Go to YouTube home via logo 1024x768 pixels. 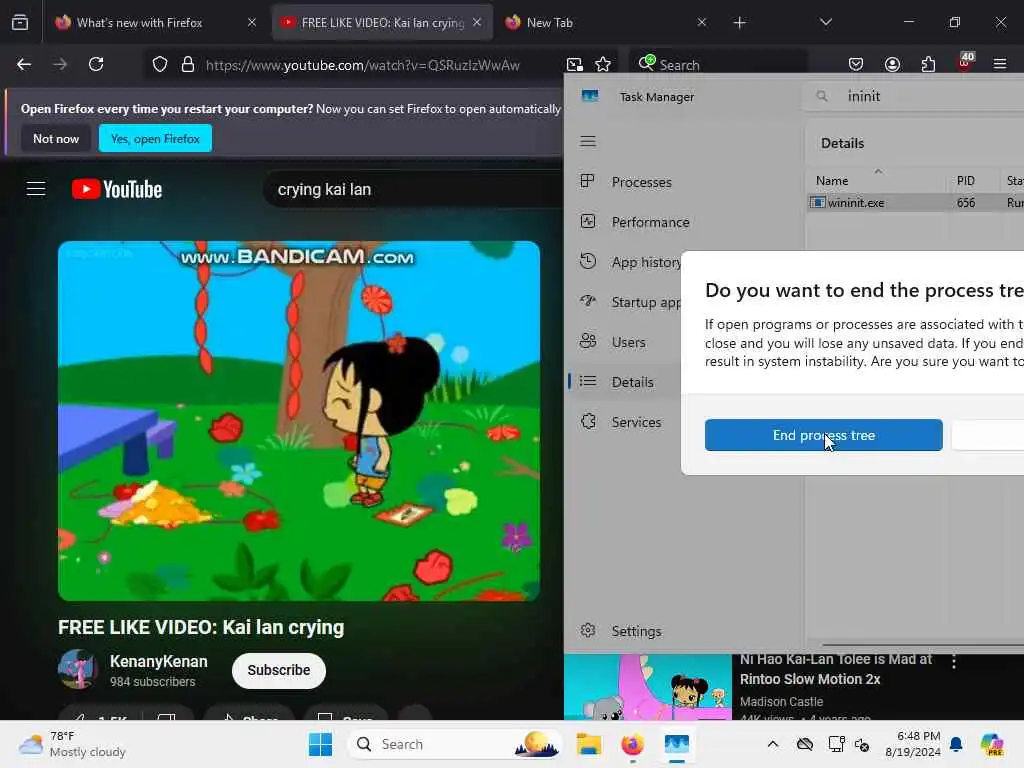(117, 189)
